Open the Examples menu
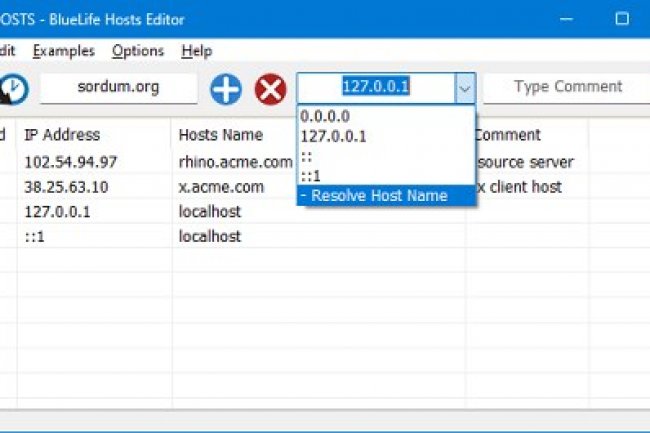 point(64,51)
